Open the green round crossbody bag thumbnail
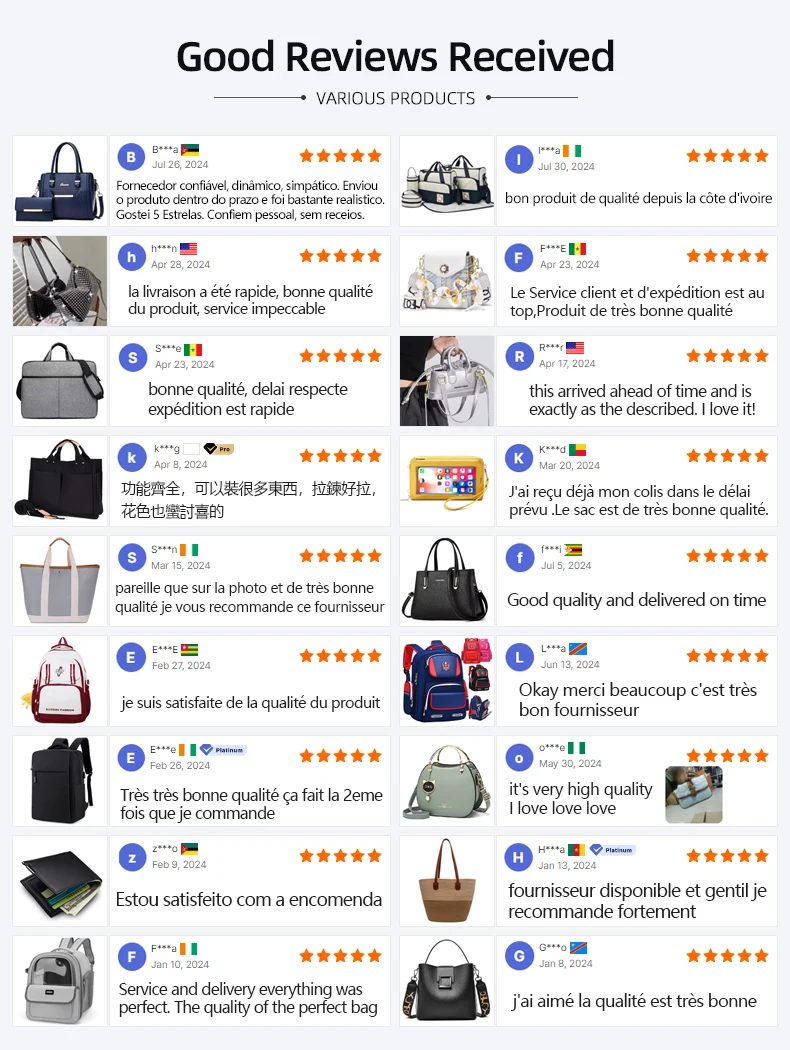This screenshot has width=790, height=1050. (x=447, y=781)
